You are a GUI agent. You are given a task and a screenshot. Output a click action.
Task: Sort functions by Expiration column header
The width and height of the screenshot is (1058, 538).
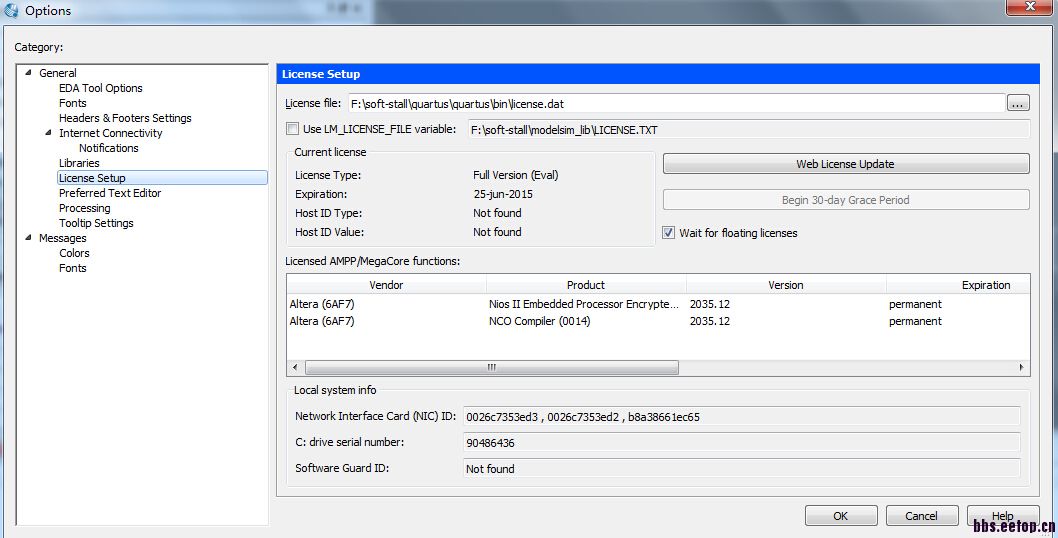point(959,285)
